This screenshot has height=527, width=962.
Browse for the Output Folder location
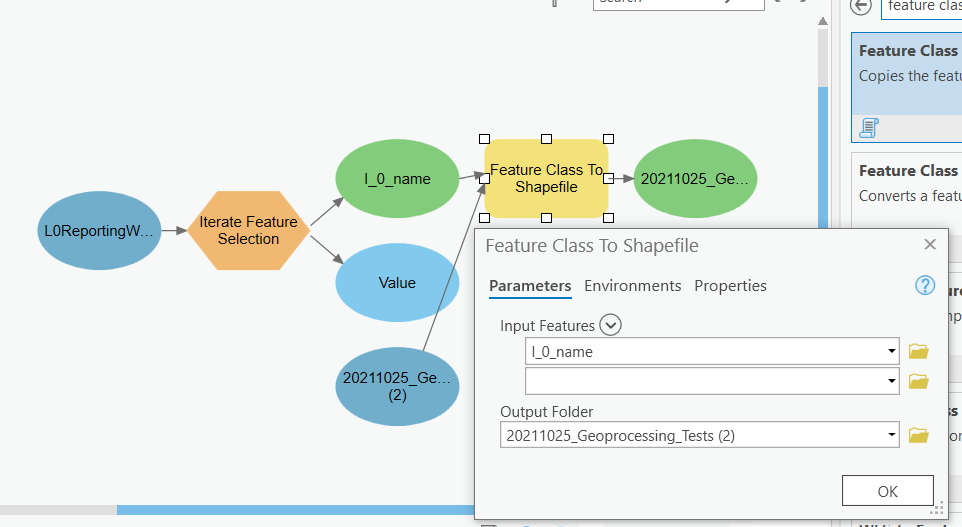click(x=918, y=435)
